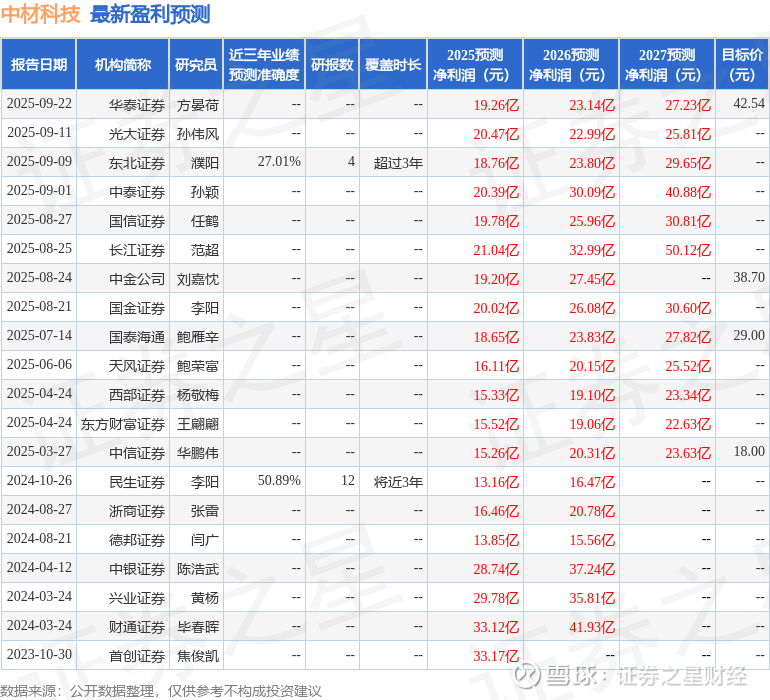Click target price 42.54
The width and height of the screenshot is (770, 700).
pos(749,104)
